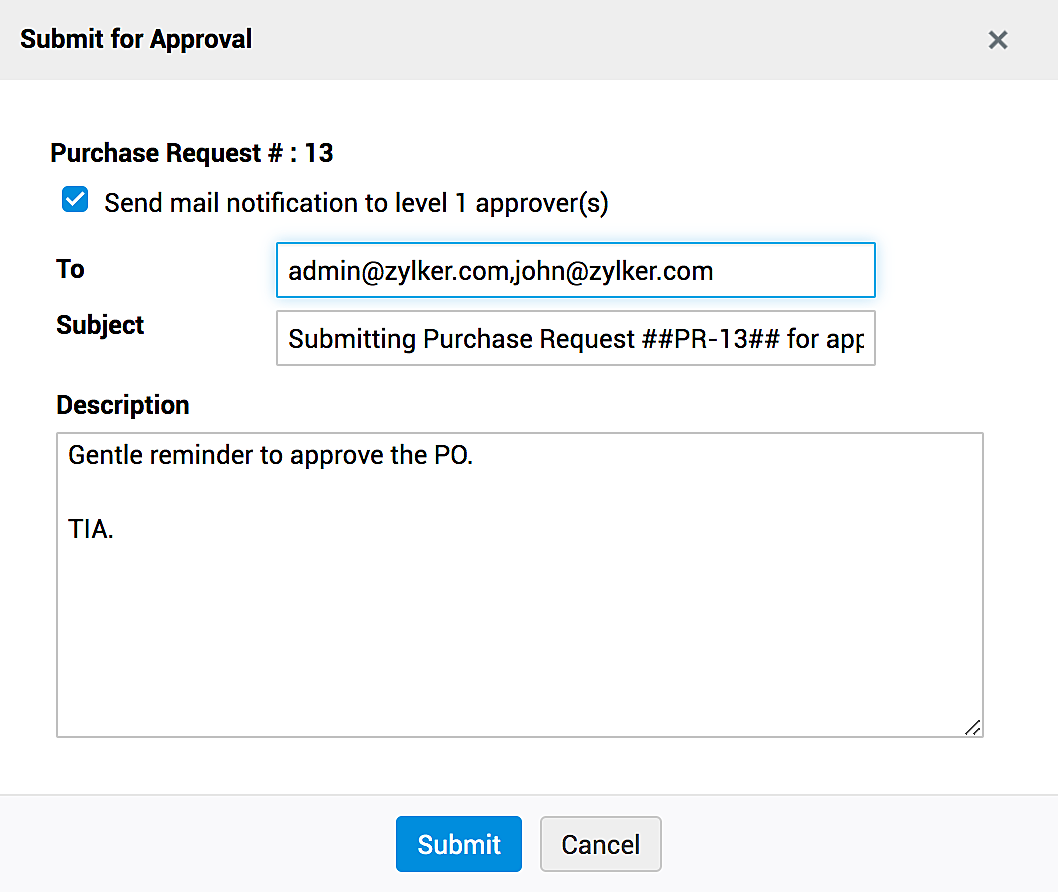The image size is (1058, 892).
Task: Place cursor on john@zylker.com in To field
Action: pos(613,271)
